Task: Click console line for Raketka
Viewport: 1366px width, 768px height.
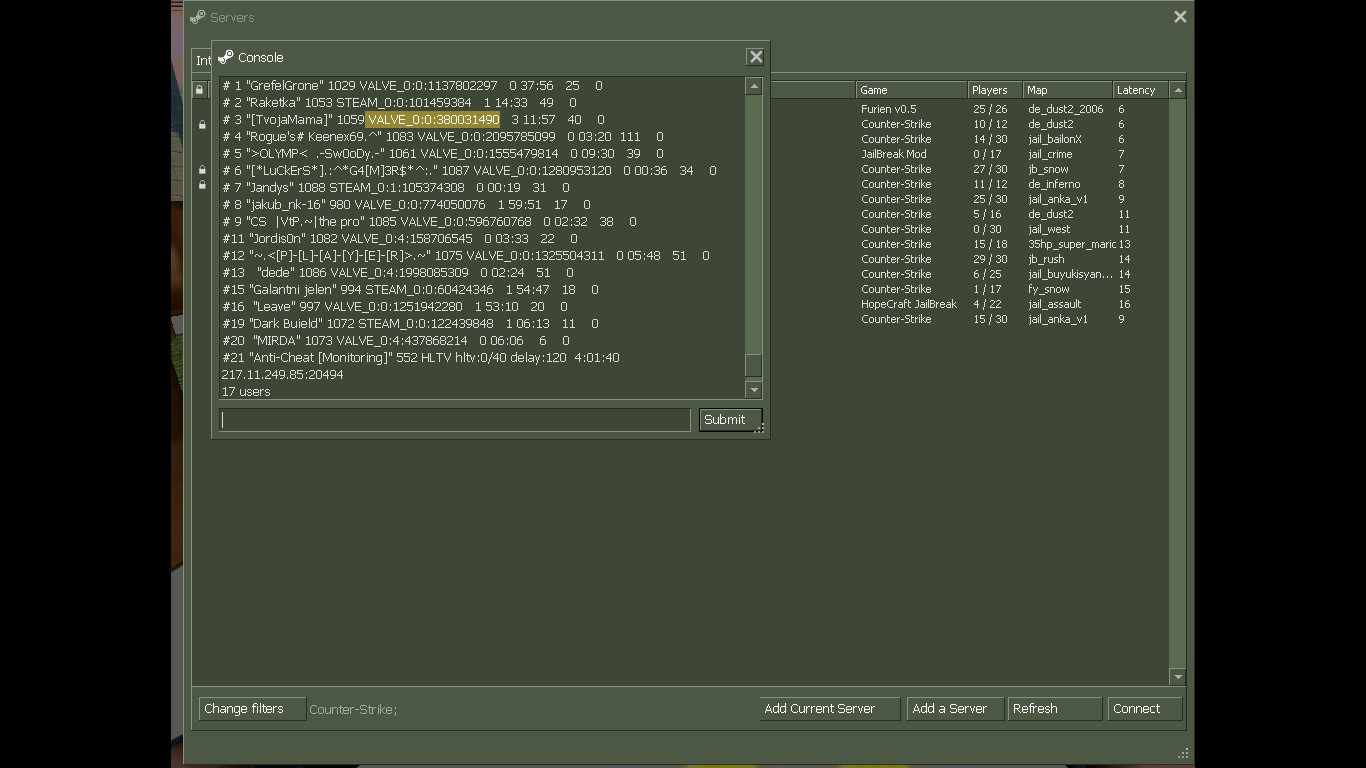Action: (399, 103)
